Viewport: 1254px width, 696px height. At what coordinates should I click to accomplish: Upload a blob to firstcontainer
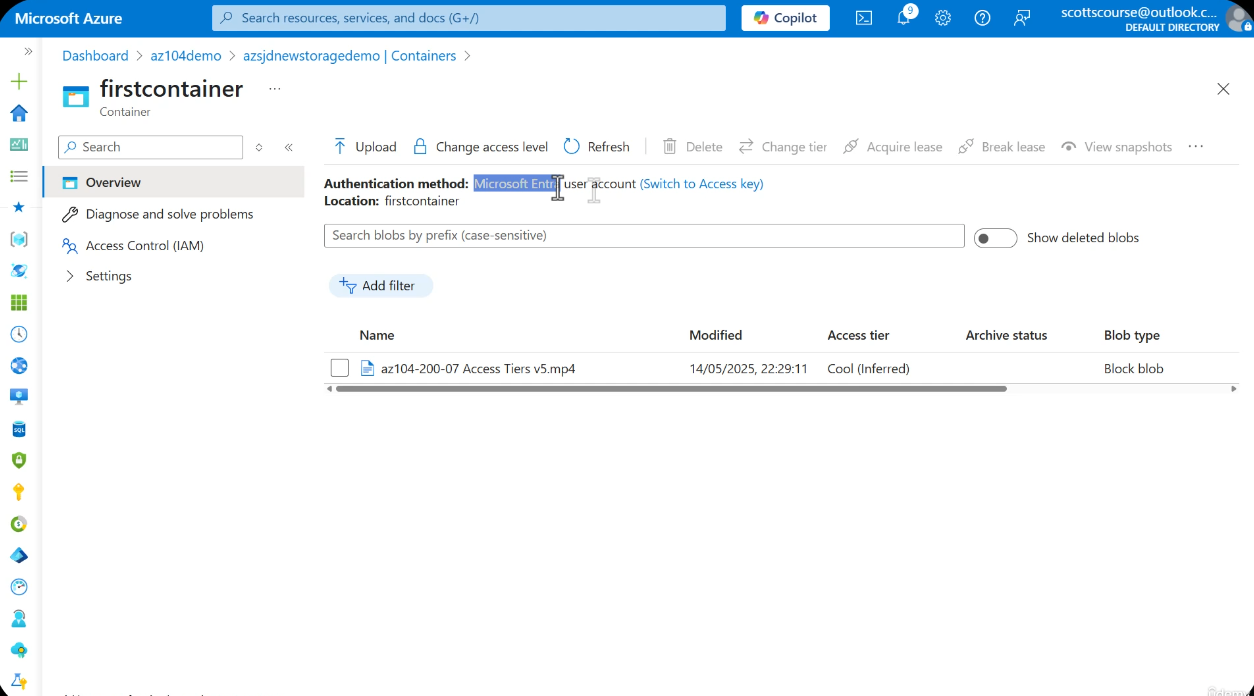[364, 146]
